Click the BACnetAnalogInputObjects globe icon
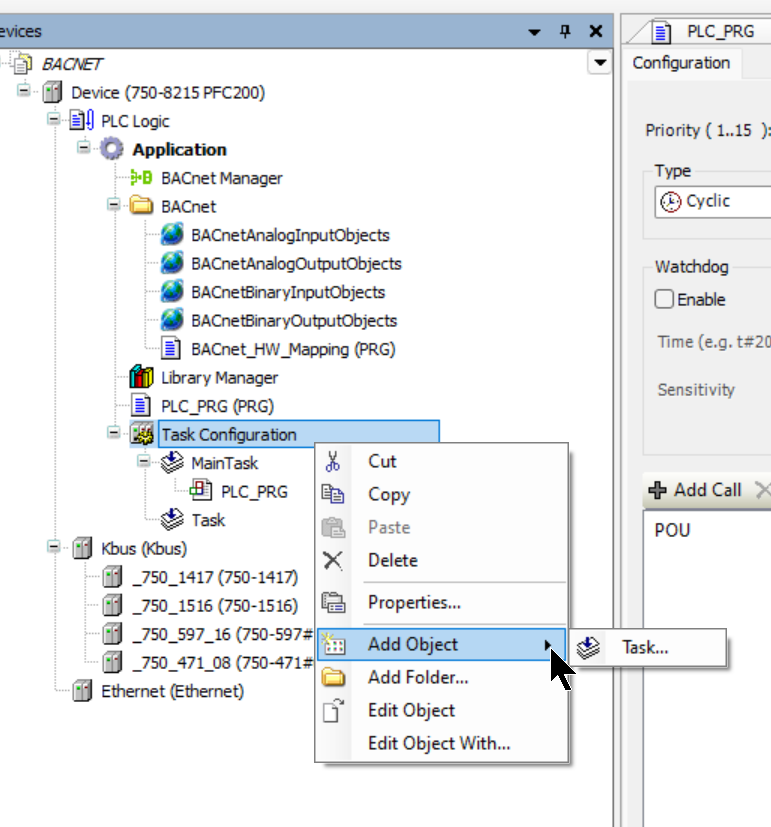Image resolution: width=771 pixels, height=827 pixels. (172, 235)
